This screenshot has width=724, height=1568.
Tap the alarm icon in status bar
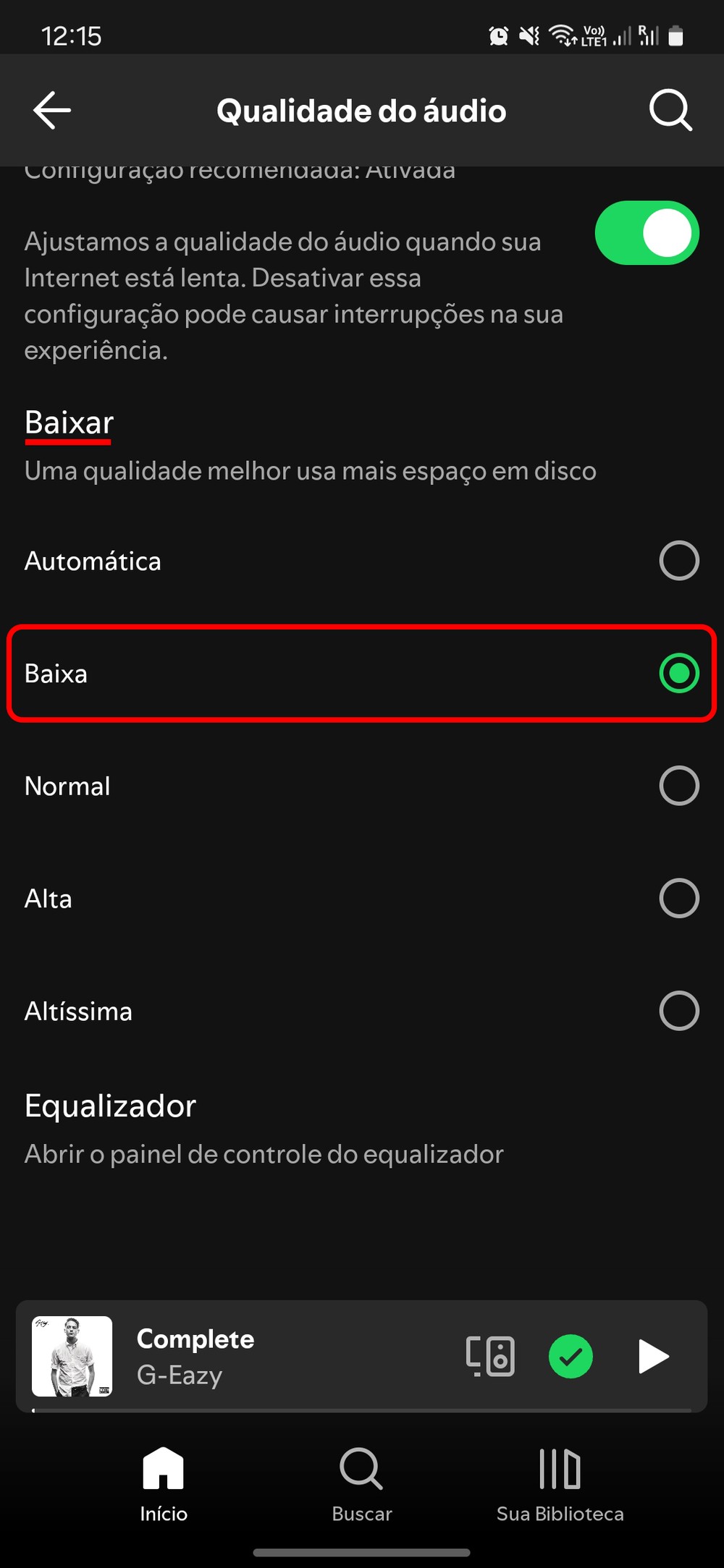point(498,35)
